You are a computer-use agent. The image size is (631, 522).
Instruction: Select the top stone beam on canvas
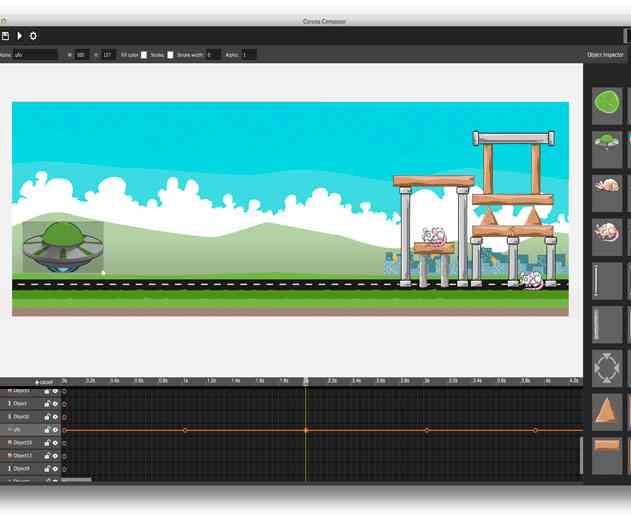pos(514,138)
